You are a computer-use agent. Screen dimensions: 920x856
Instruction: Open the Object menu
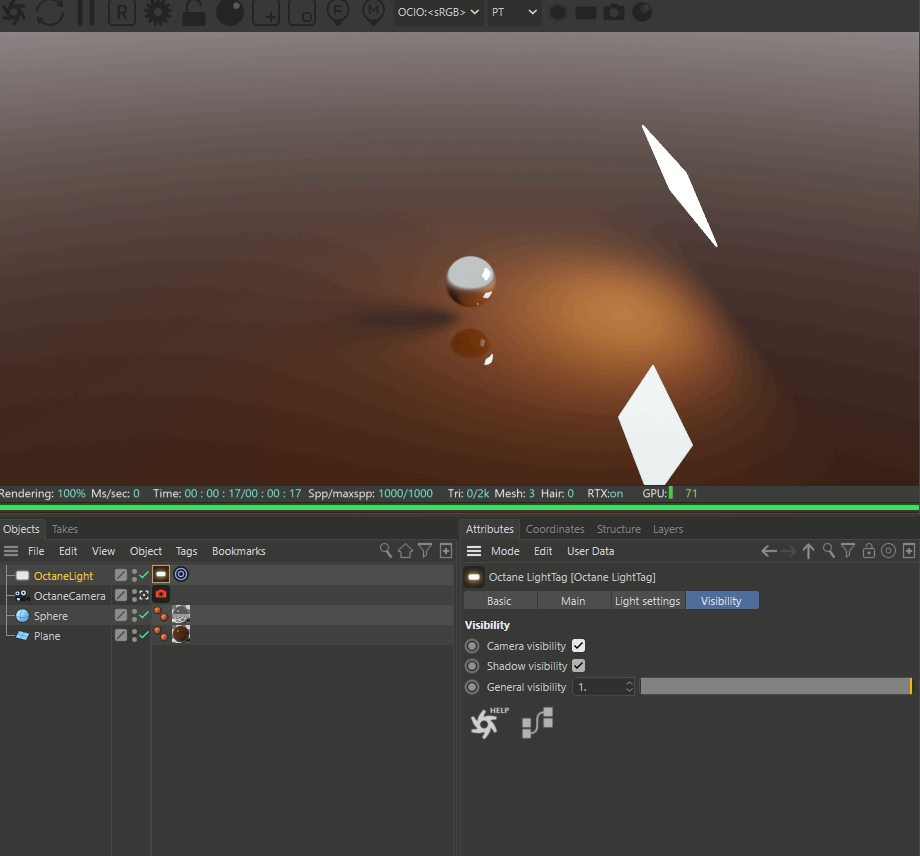click(x=146, y=551)
